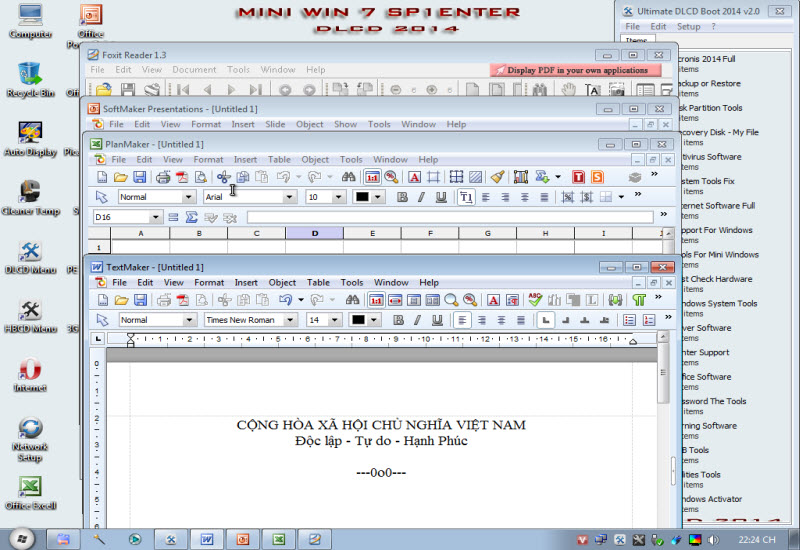The image size is (800, 550).
Task: Click the Undo icon in TextMaker toolbar
Action: (285, 300)
